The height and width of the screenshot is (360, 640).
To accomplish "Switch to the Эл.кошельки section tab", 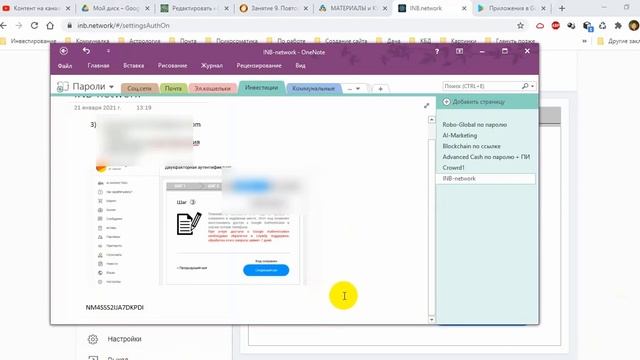I will pos(213,88).
